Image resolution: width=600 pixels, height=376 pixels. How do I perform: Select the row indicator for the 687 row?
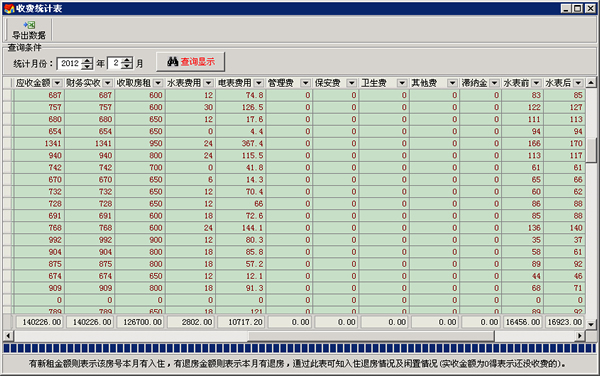pos(8,95)
